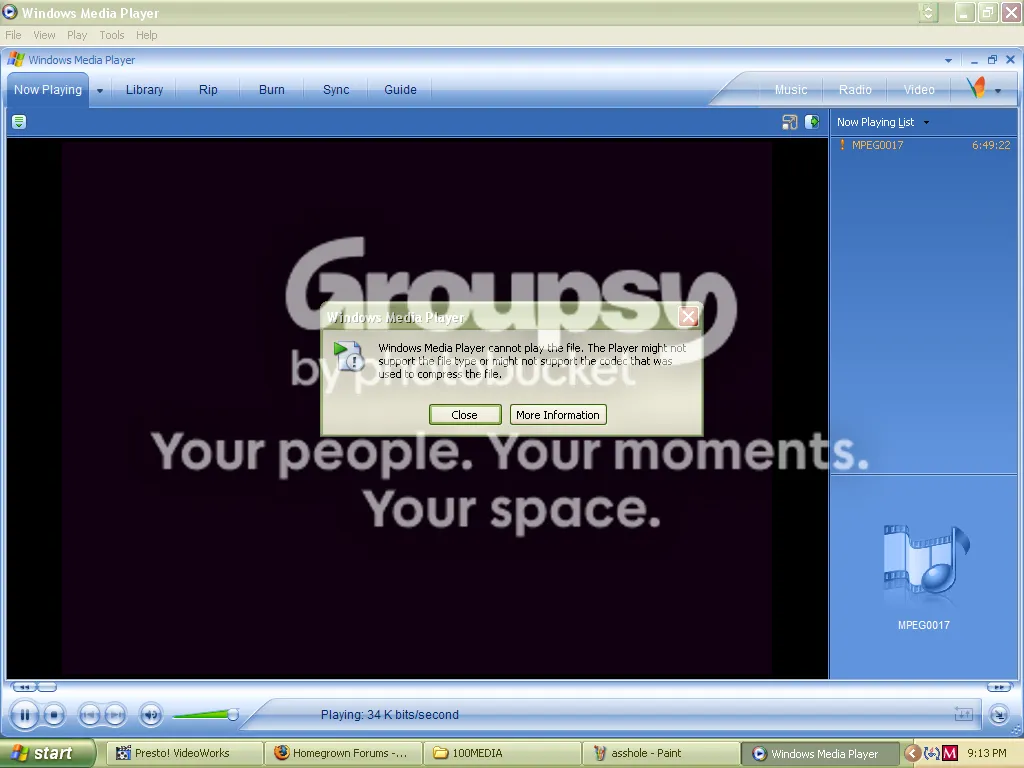Go to the Sync tab
1024x768 pixels.
coord(336,90)
